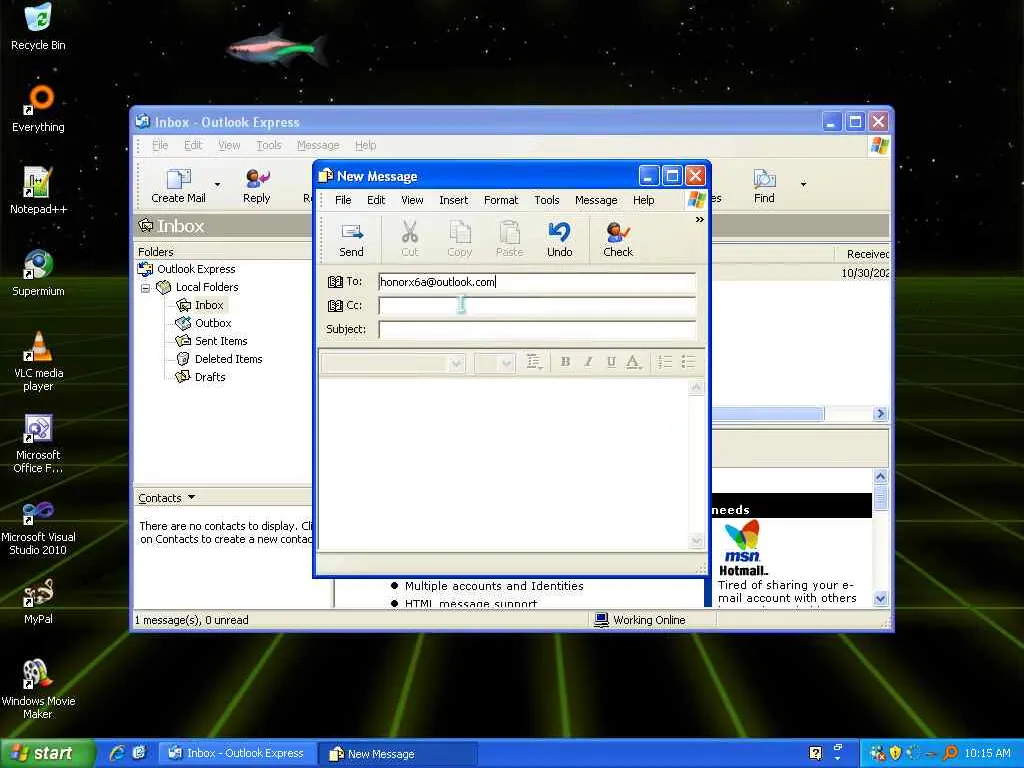Select the Sent Items folder
The width and height of the screenshot is (1024, 768).
221,341
